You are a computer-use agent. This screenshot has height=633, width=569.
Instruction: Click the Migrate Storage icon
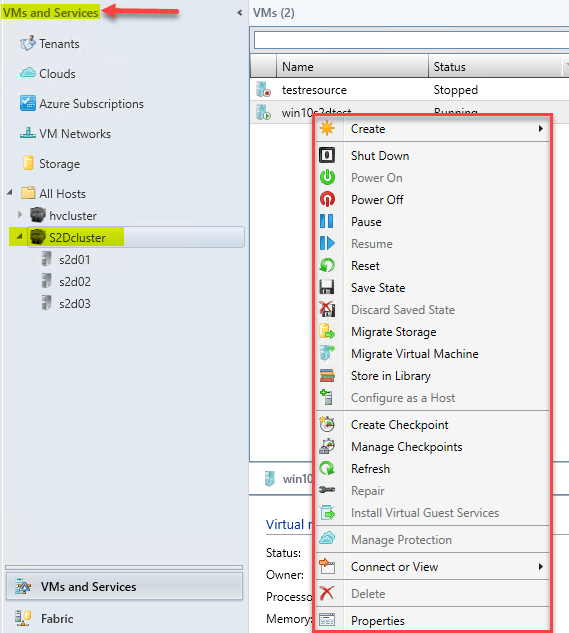pyautogui.click(x=327, y=332)
